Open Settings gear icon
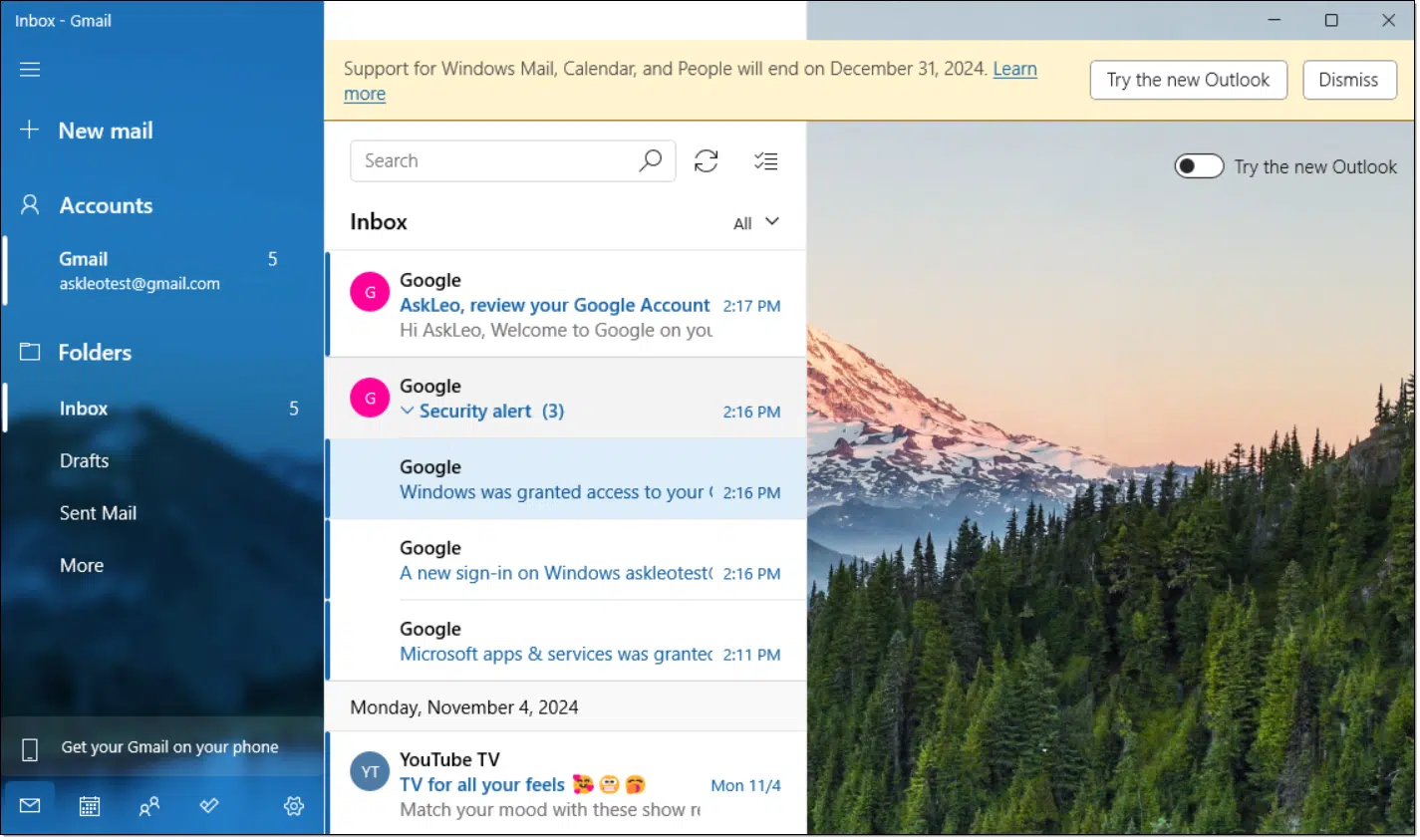The width and height of the screenshot is (1420, 840). (x=294, y=806)
